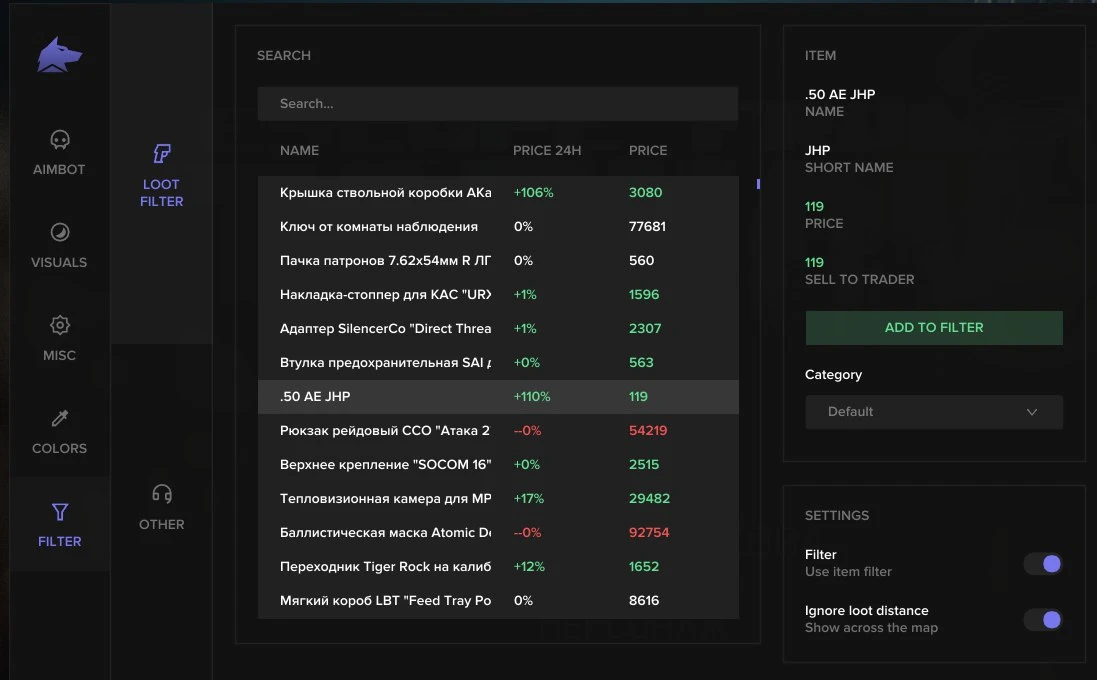
Task: Focus the Search input field
Action: 498,104
